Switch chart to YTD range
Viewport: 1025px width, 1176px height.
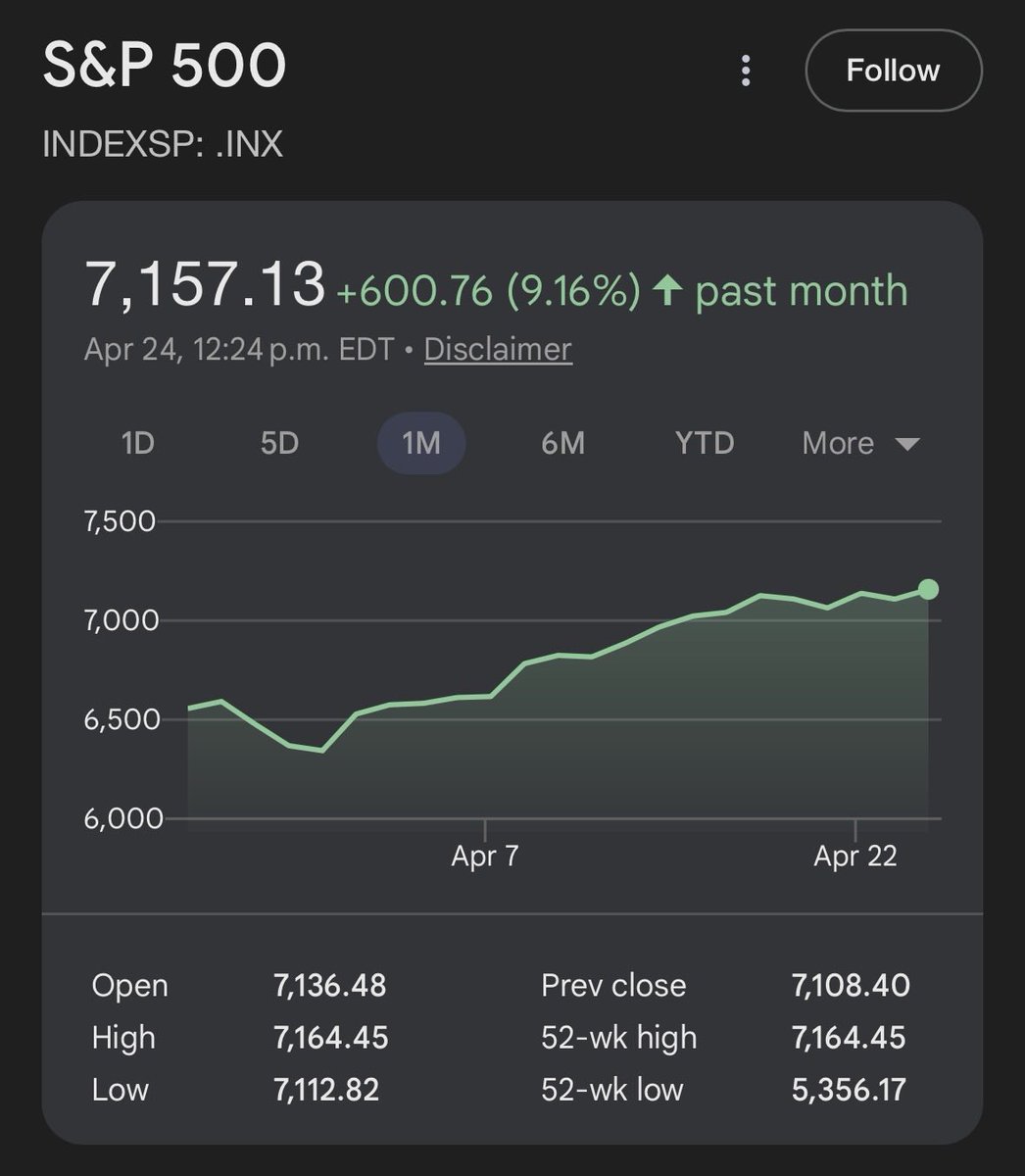(705, 443)
